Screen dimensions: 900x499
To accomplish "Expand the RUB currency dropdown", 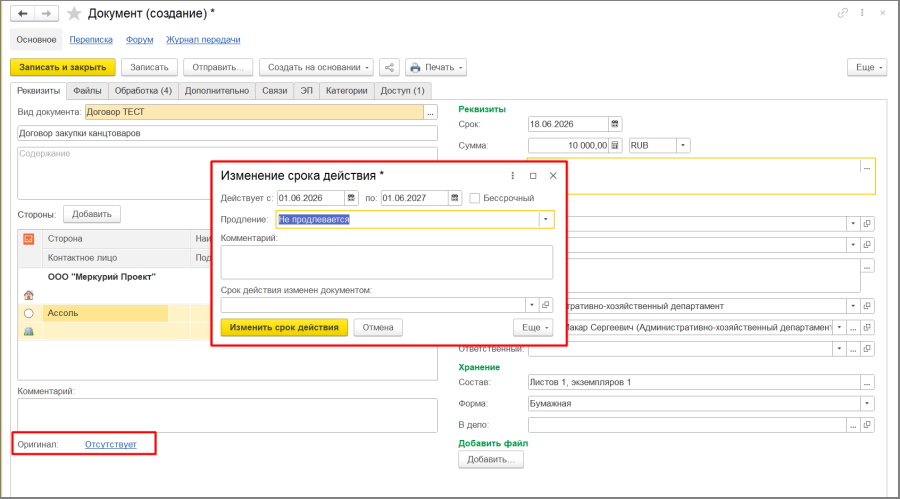I will (x=683, y=145).
